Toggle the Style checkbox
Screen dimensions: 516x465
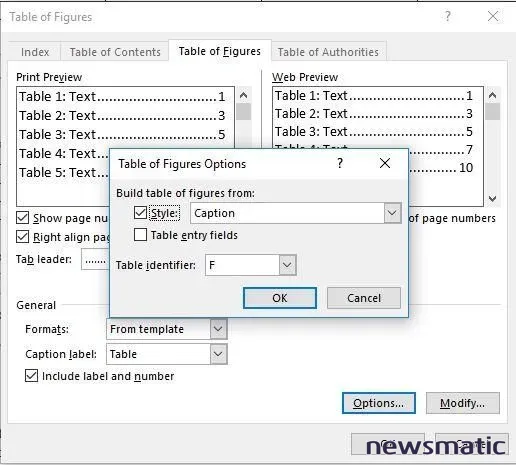(x=140, y=213)
